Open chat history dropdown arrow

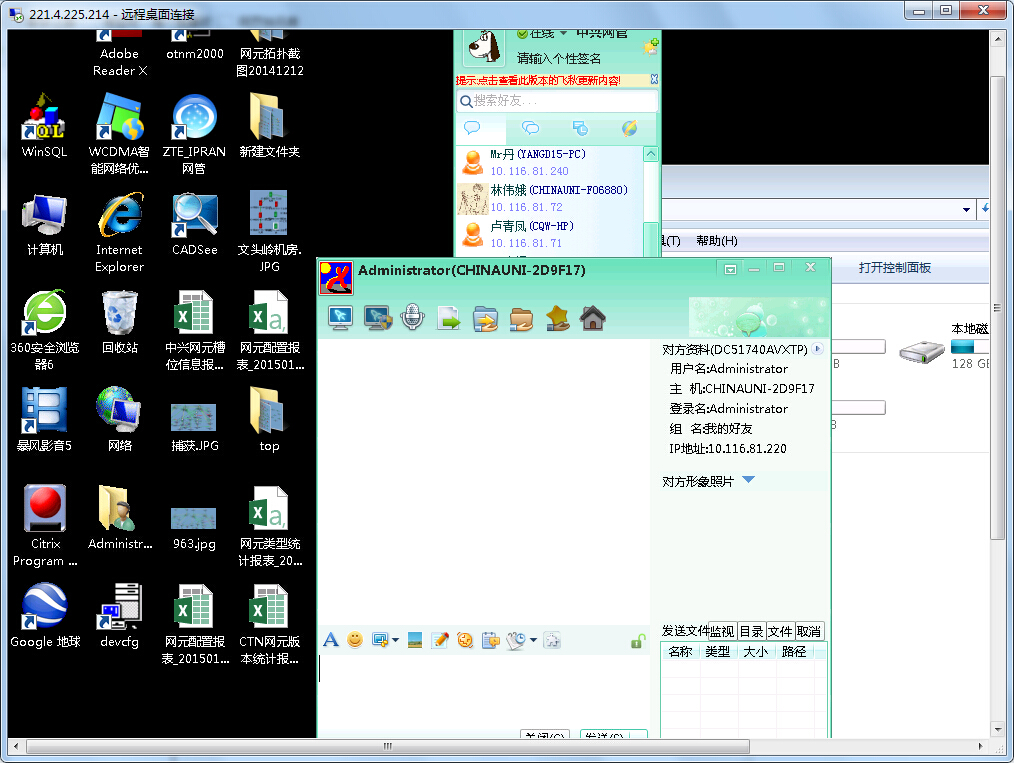(x=533, y=640)
